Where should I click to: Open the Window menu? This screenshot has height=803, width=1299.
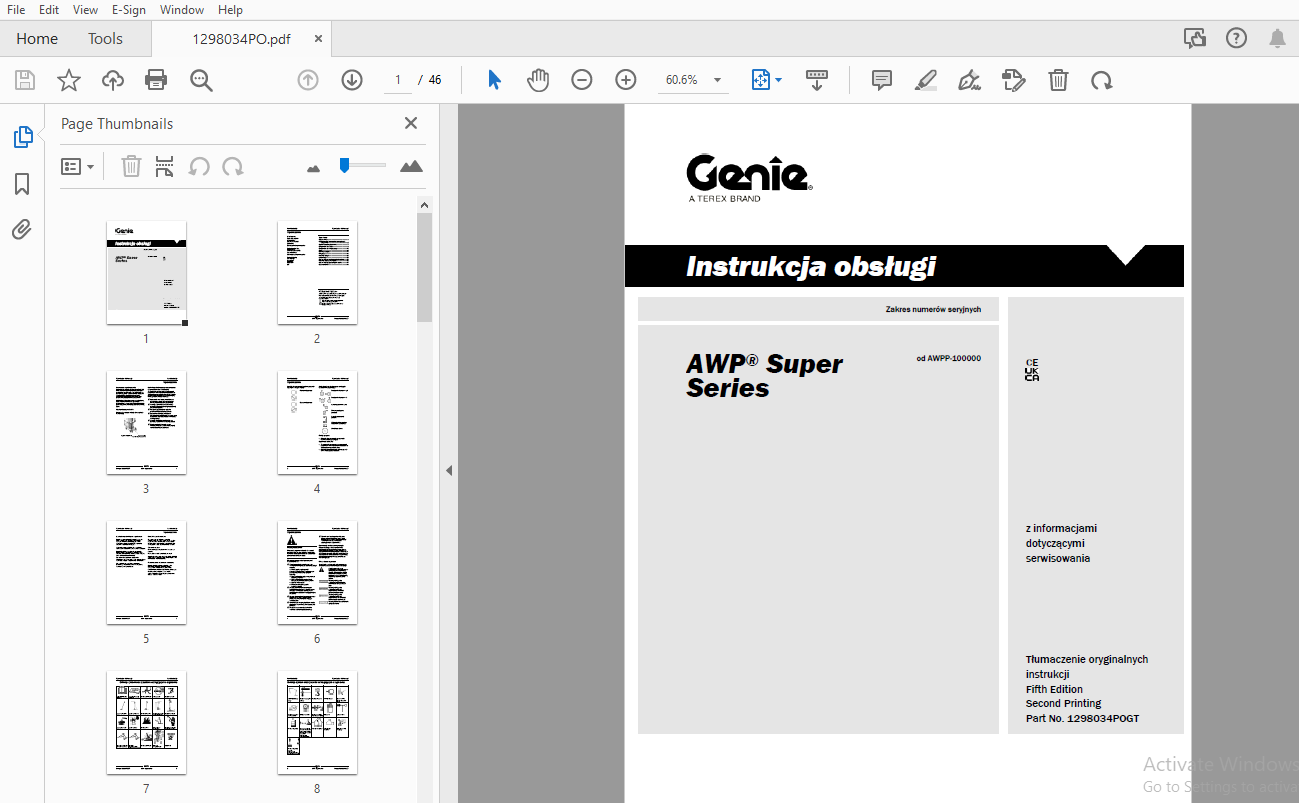tap(182, 9)
